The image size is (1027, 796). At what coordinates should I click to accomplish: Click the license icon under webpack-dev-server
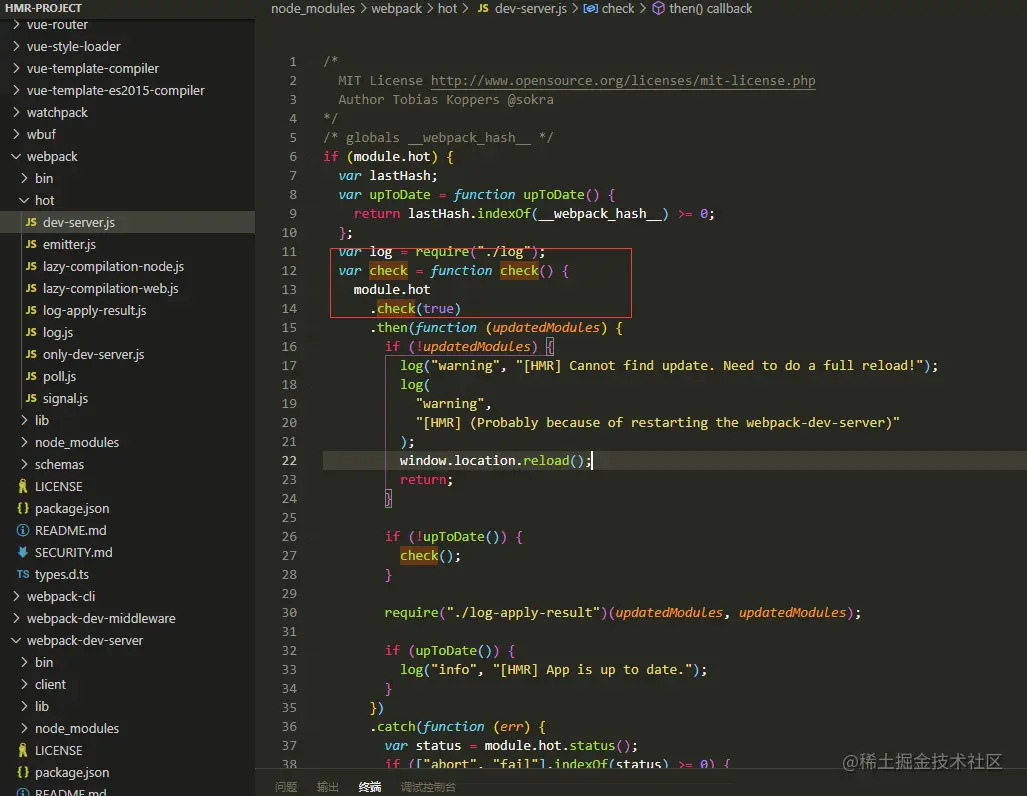(x=23, y=750)
